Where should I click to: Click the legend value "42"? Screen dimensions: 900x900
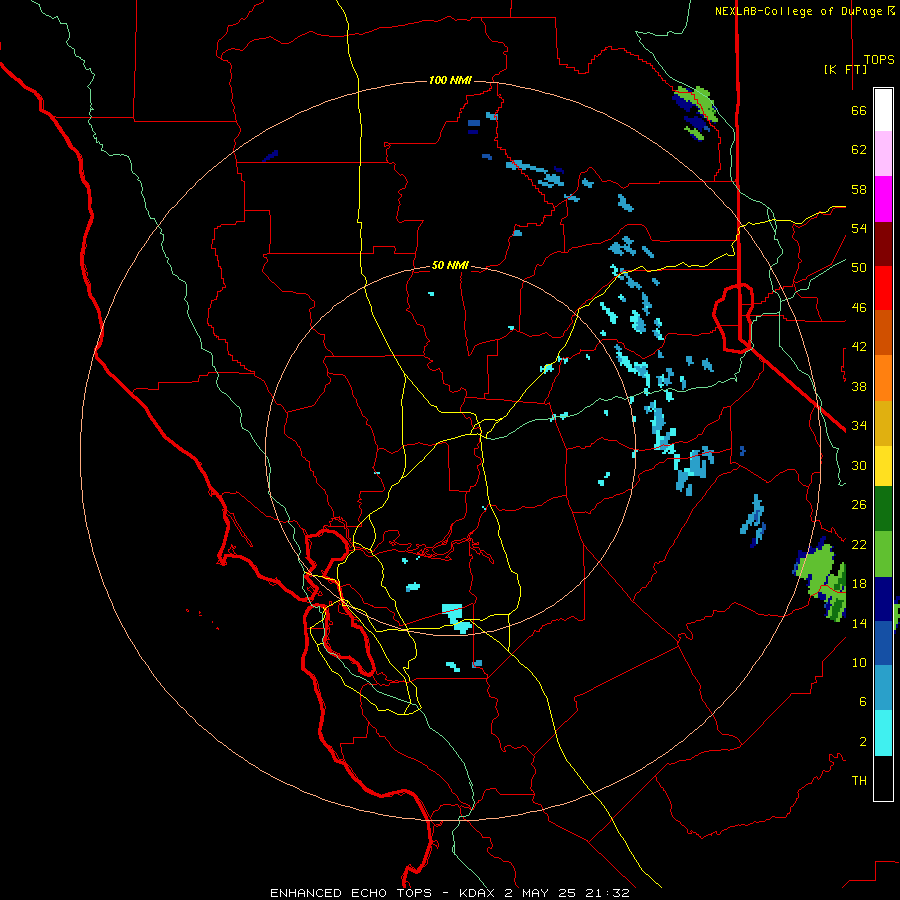tap(859, 347)
